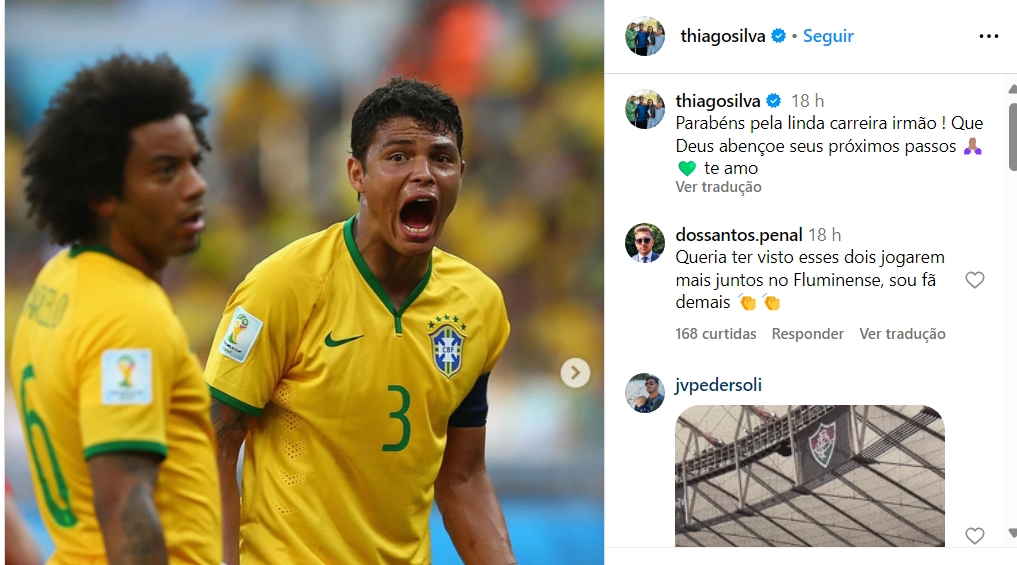
Task: Click thiagosilva avatar beside the caption
Action: (645, 109)
